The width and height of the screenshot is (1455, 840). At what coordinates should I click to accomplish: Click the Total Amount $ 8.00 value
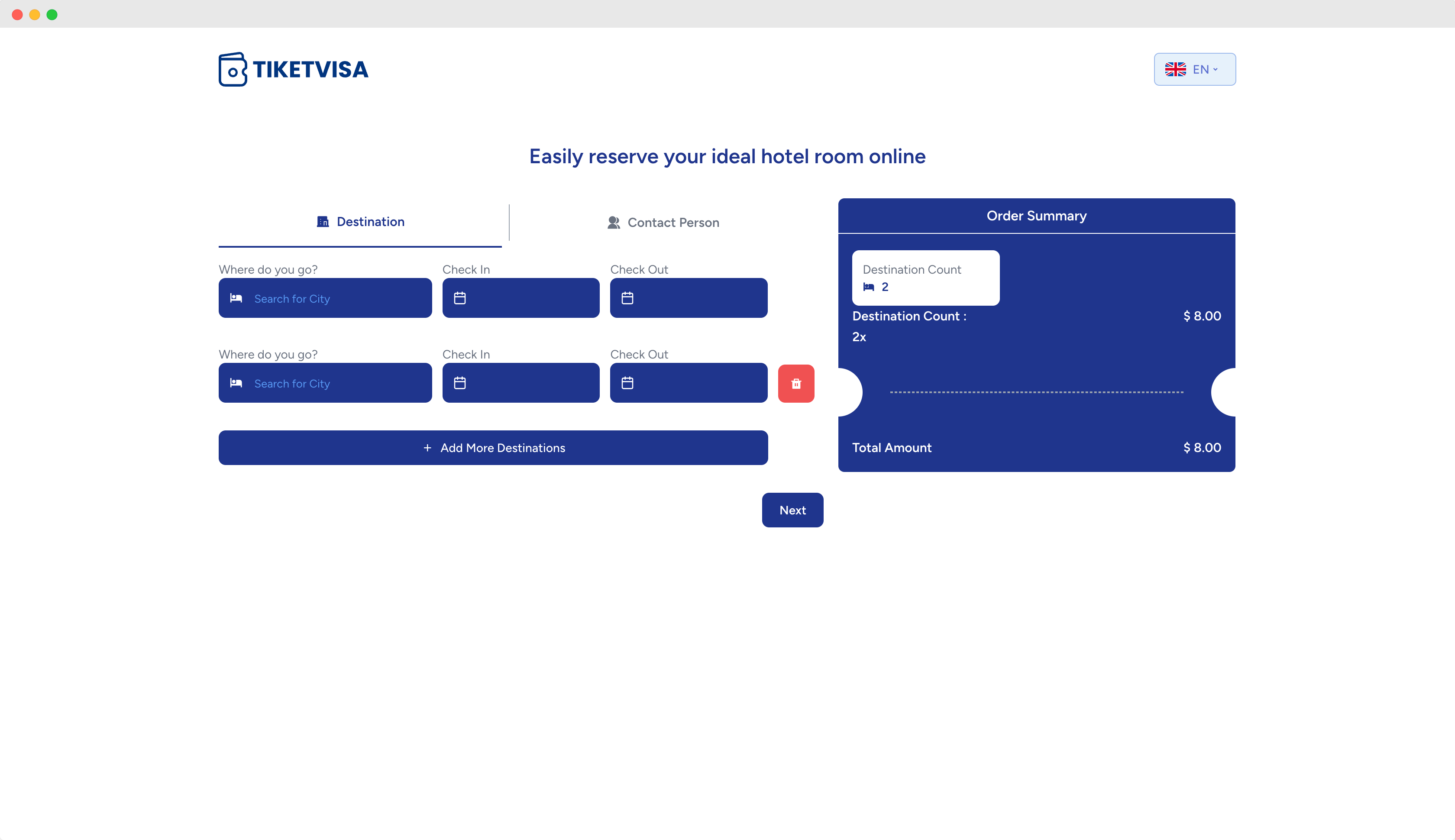[x=1202, y=448]
